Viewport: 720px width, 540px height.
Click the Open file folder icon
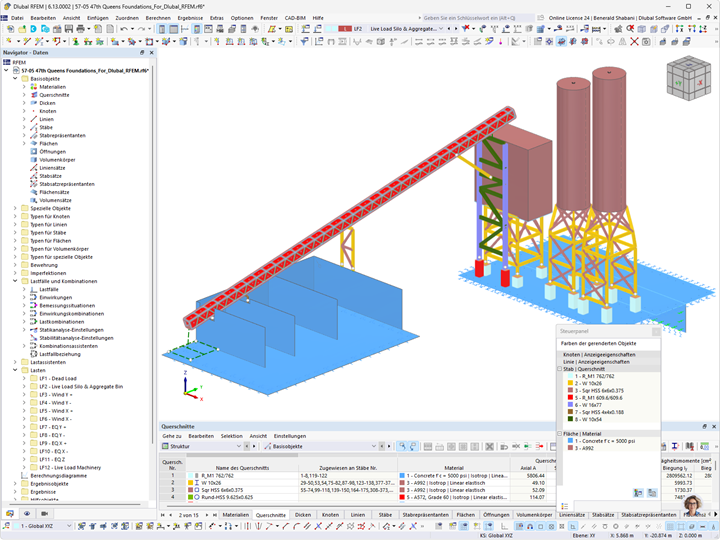point(22,29)
